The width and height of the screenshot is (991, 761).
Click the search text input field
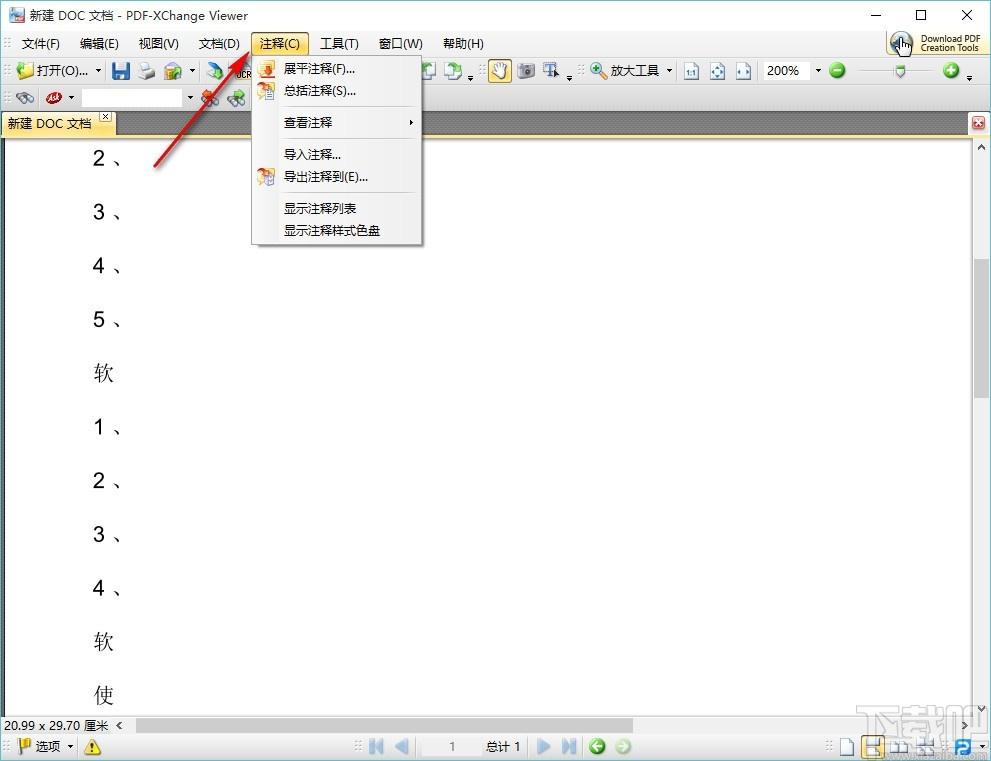132,98
